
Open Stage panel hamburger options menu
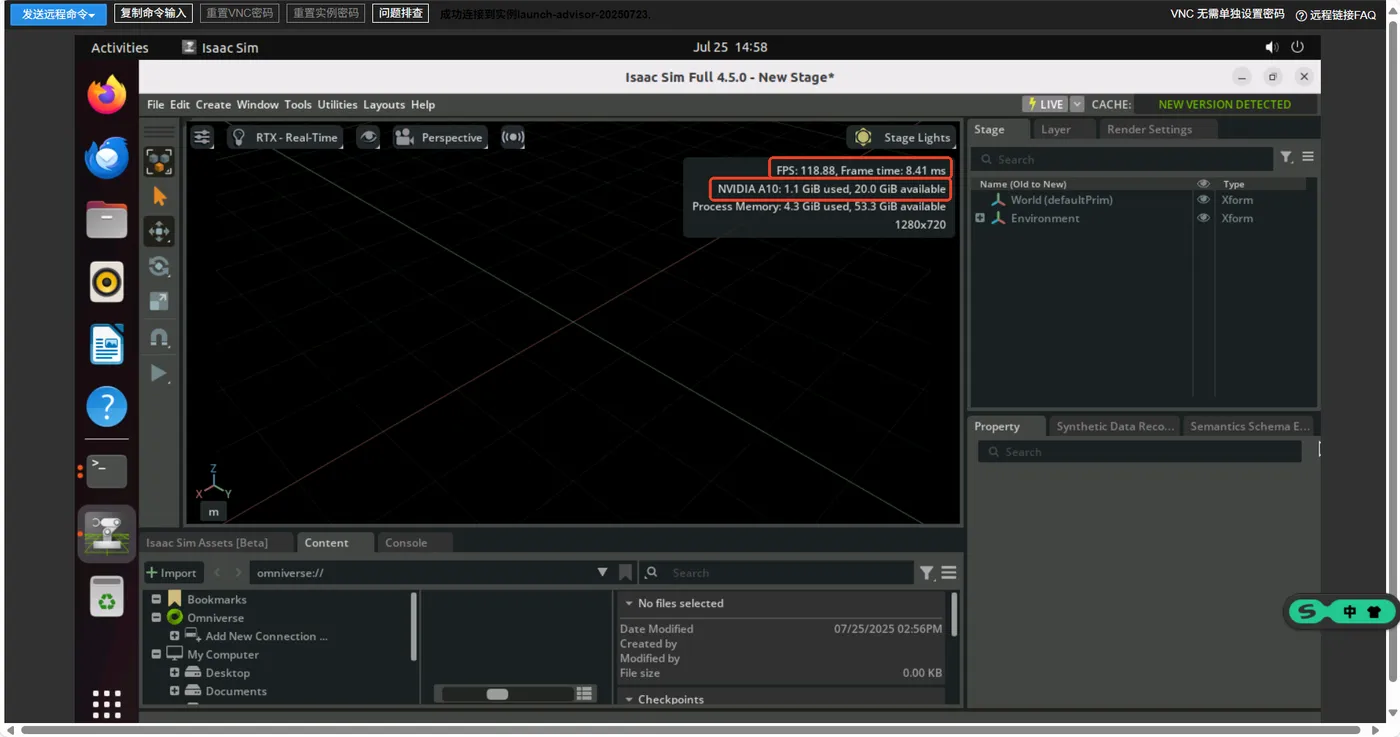[1308, 157]
